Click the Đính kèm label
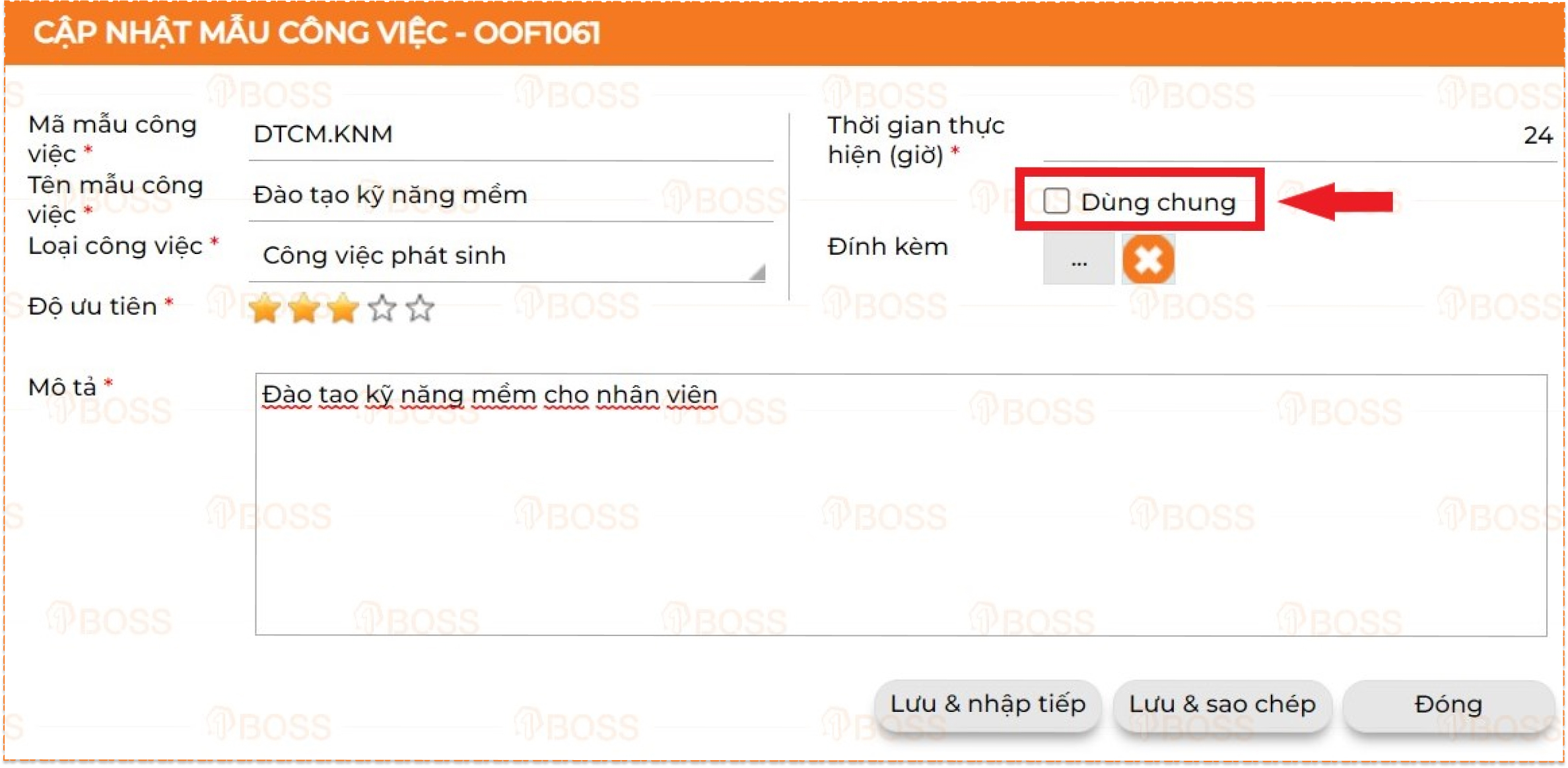 [x=887, y=247]
